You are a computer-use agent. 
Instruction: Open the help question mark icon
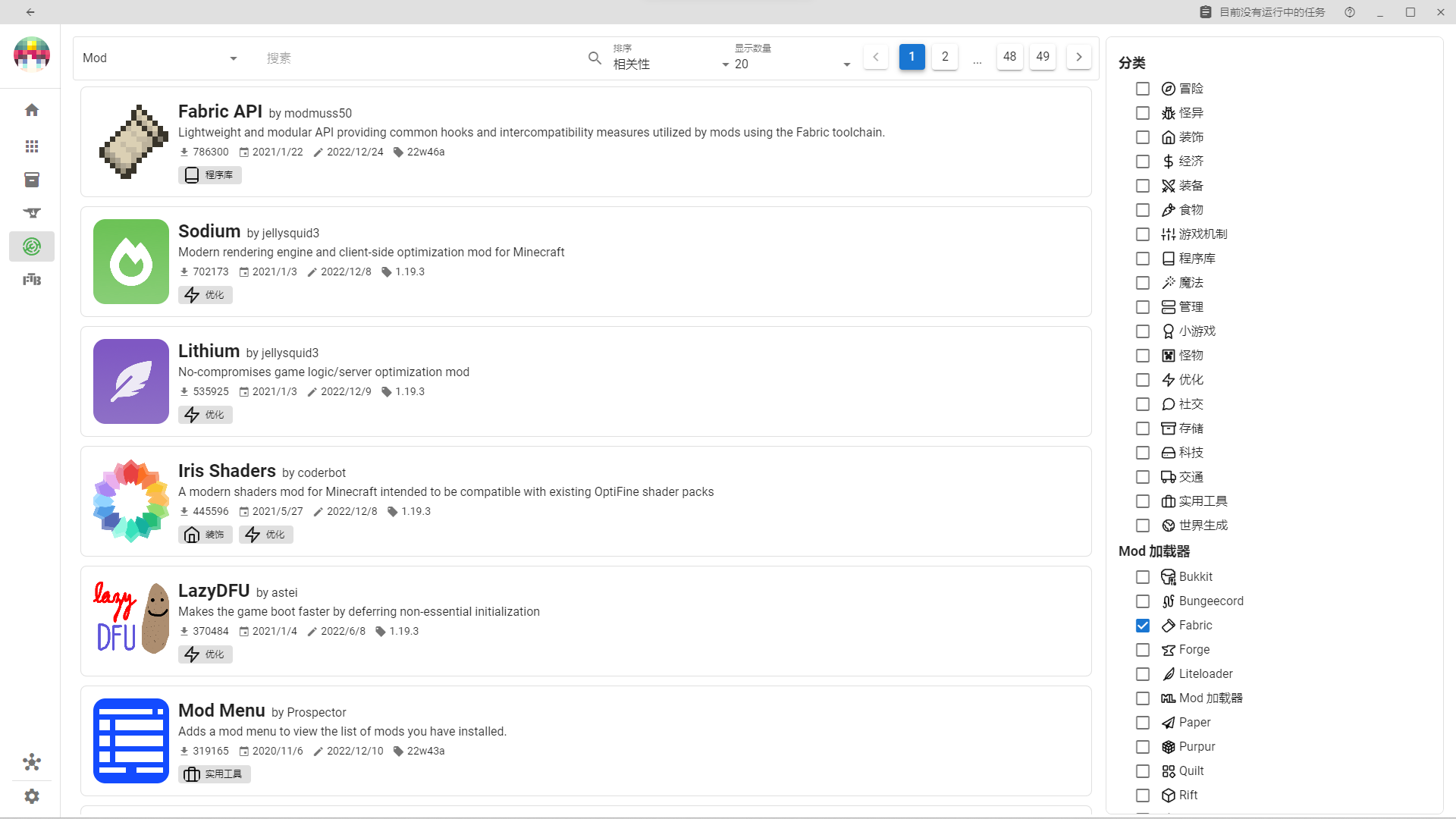point(1350,12)
